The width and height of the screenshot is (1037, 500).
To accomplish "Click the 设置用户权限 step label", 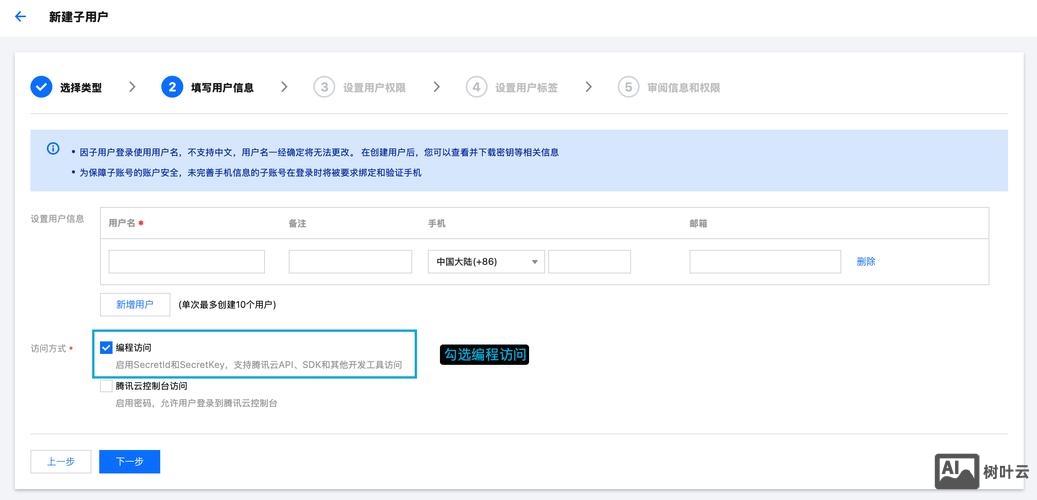I will [374, 87].
